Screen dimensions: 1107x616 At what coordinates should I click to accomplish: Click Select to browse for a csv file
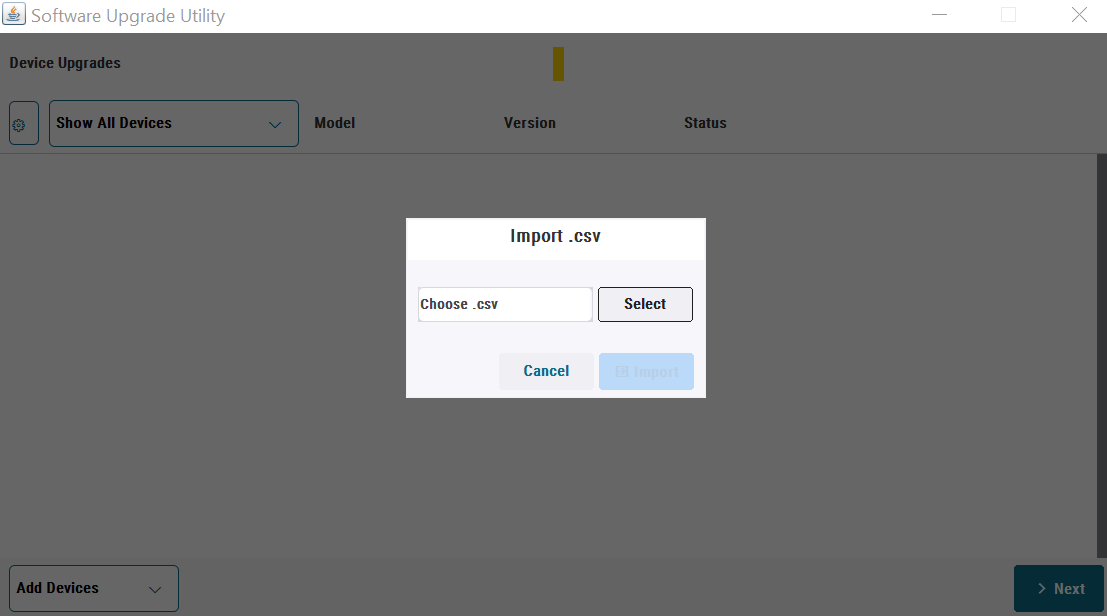click(645, 304)
